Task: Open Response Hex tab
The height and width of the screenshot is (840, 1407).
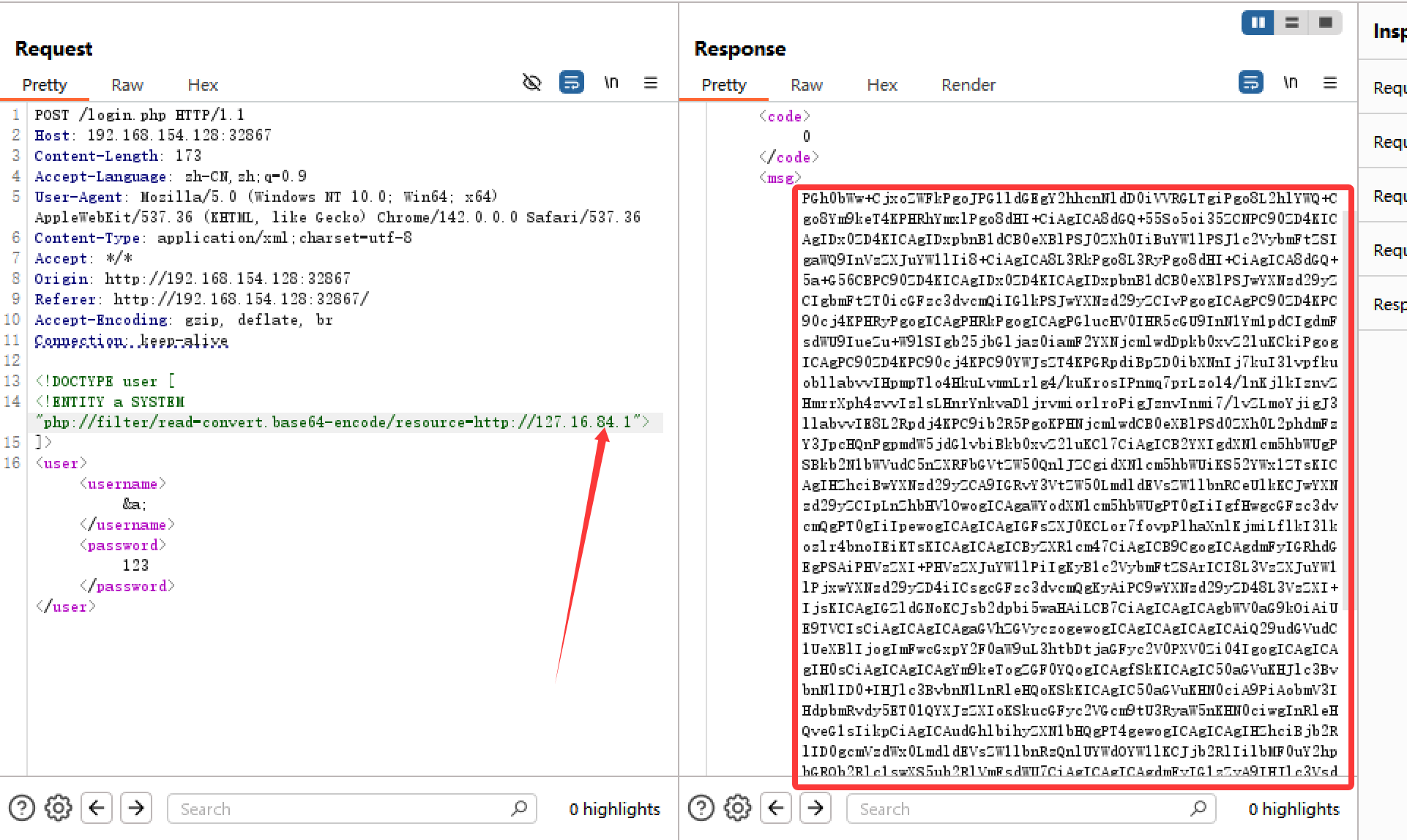Action: pos(881,85)
